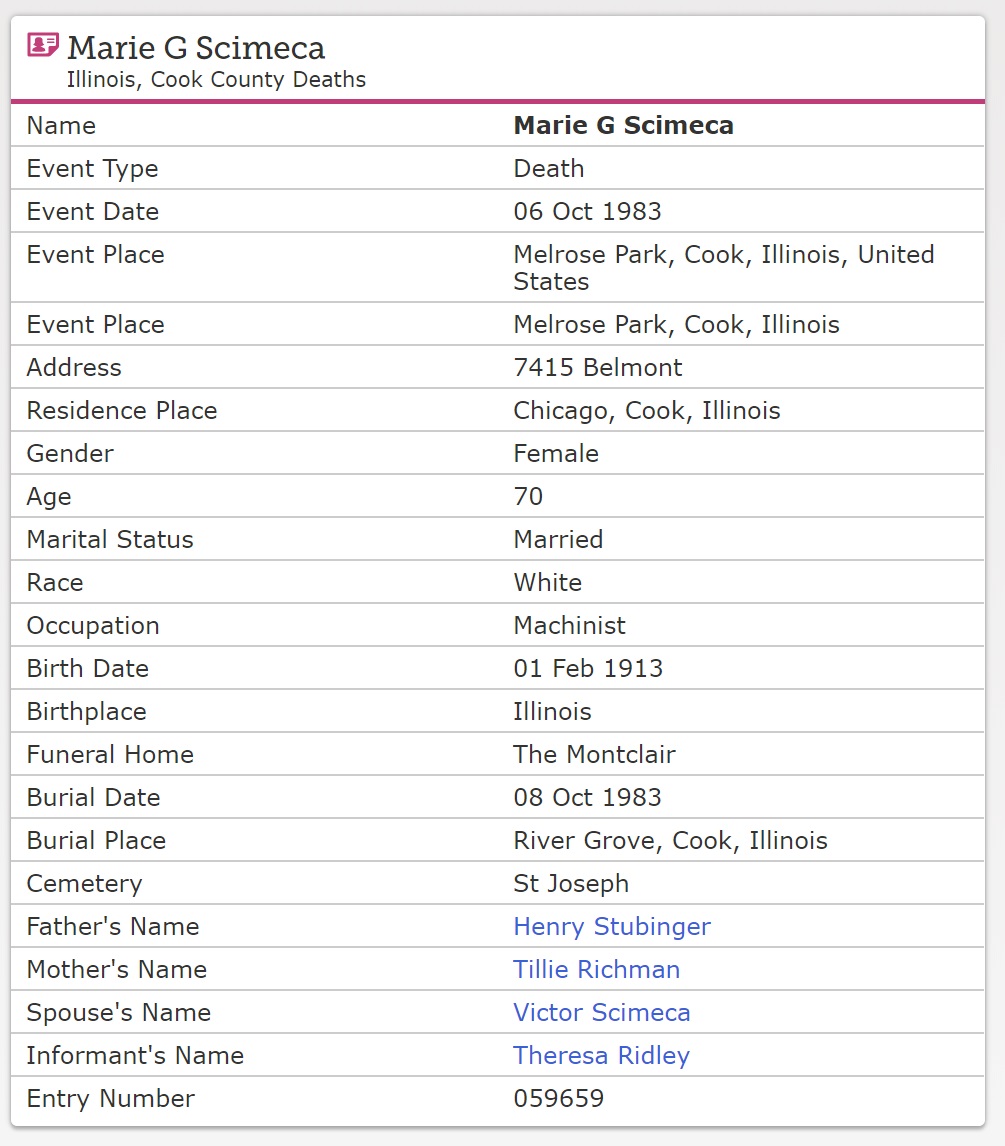
Task: Open spouse Victor Scimeca's record
Action: coord(601,1013)
